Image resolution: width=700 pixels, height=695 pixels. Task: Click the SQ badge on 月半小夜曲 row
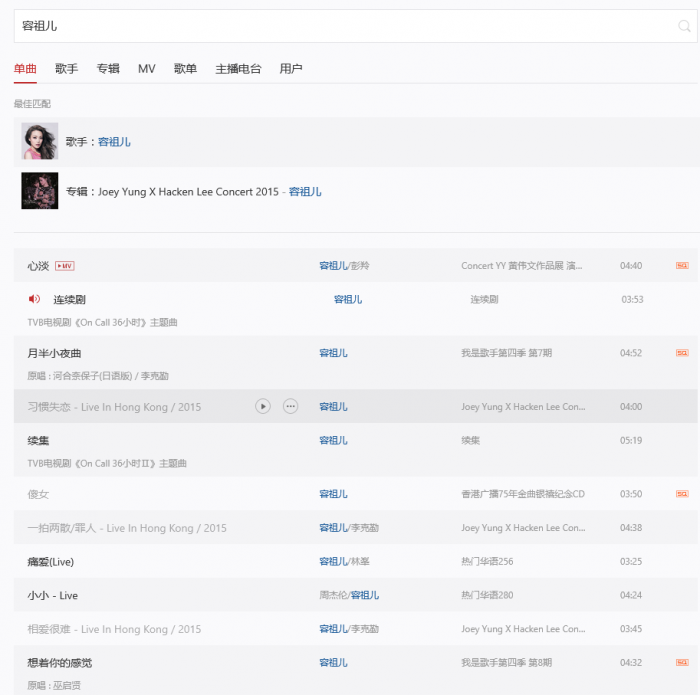682,353
